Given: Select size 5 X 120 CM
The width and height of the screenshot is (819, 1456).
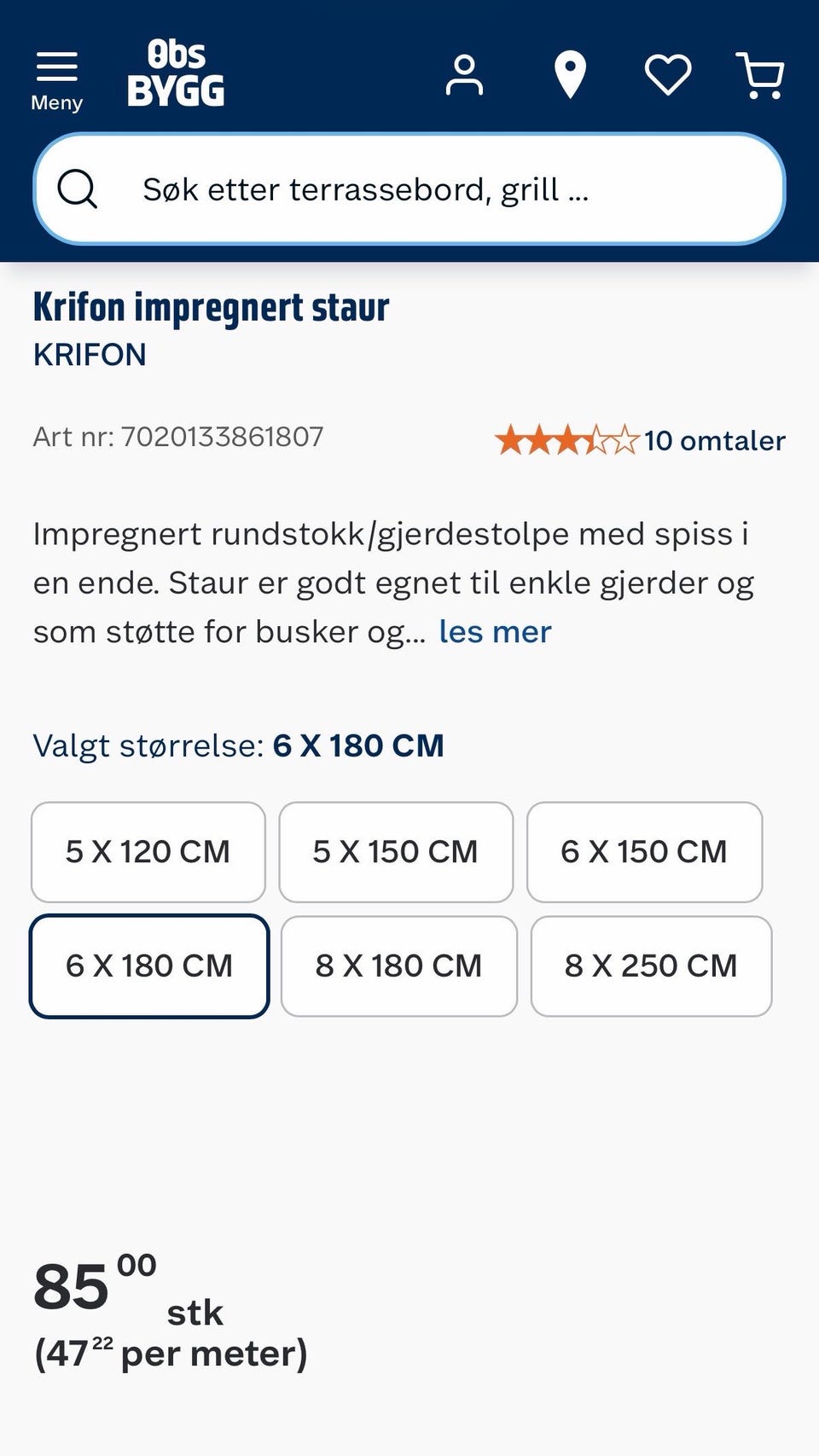Looking at the screenshot, I should coord(148,851).
